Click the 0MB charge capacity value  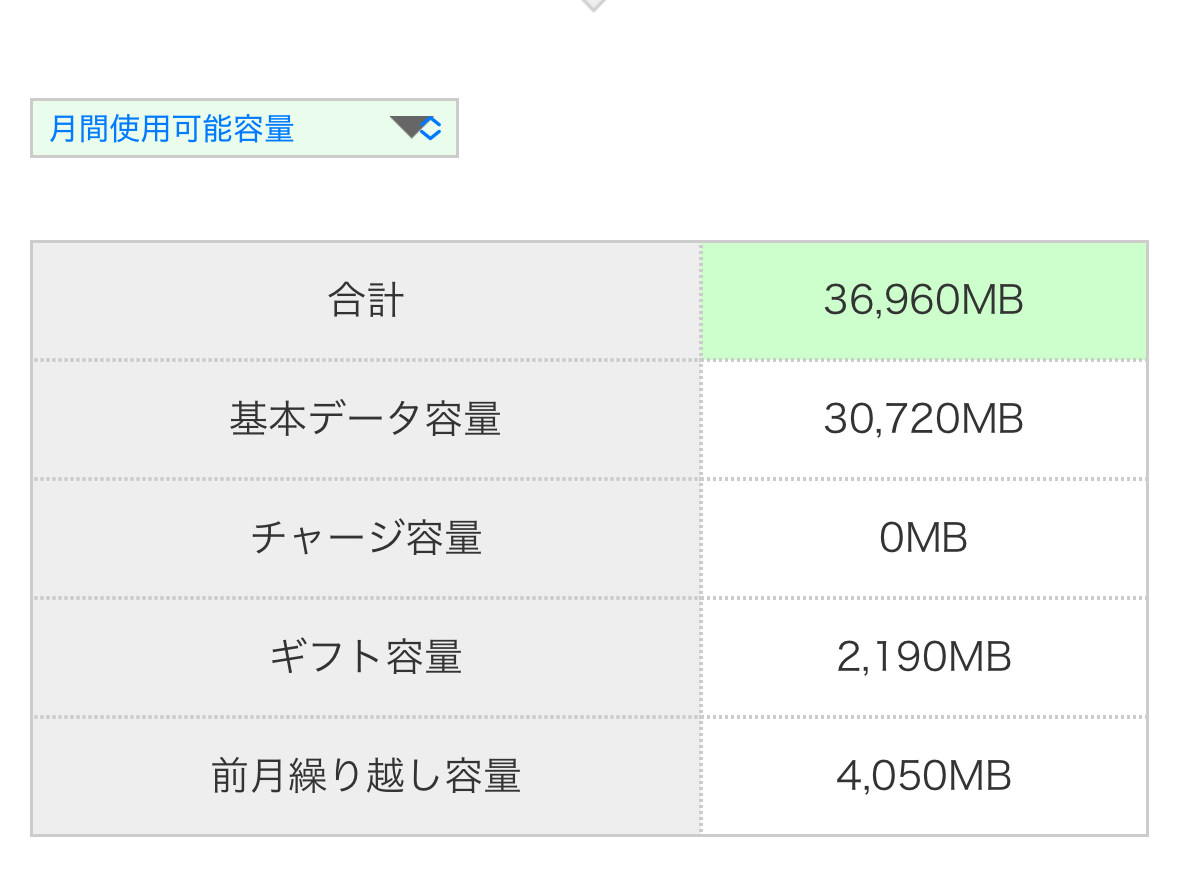pos(923,539)
